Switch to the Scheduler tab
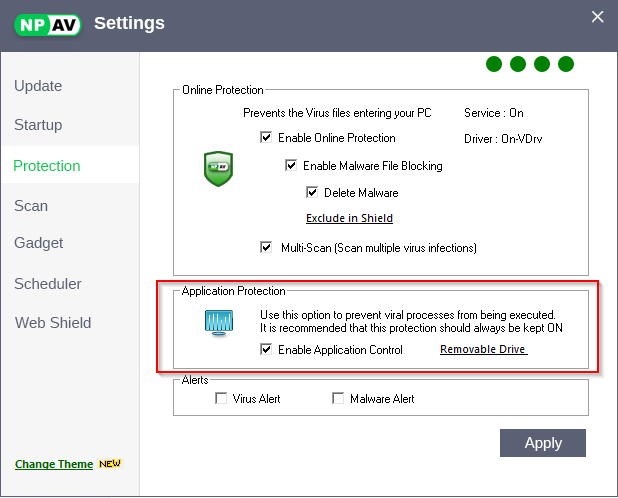This screenshot has width=618, height=498. pos(48,284)
